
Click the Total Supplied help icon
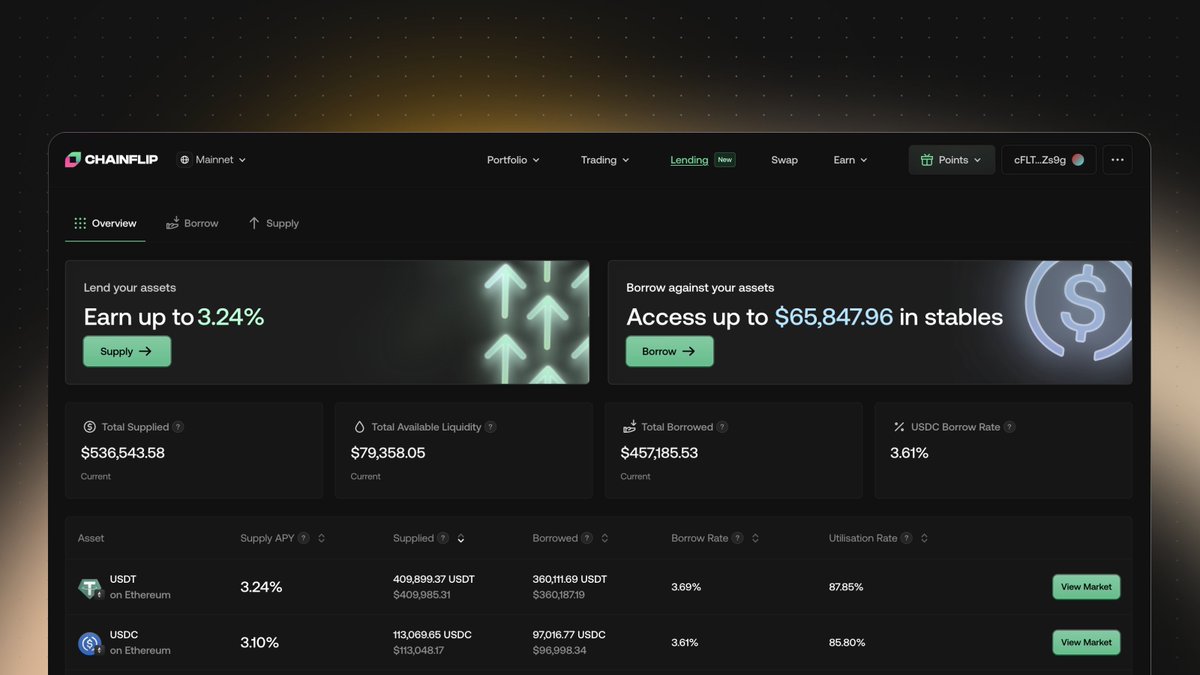pyautogui.click(x=178, y=427)
